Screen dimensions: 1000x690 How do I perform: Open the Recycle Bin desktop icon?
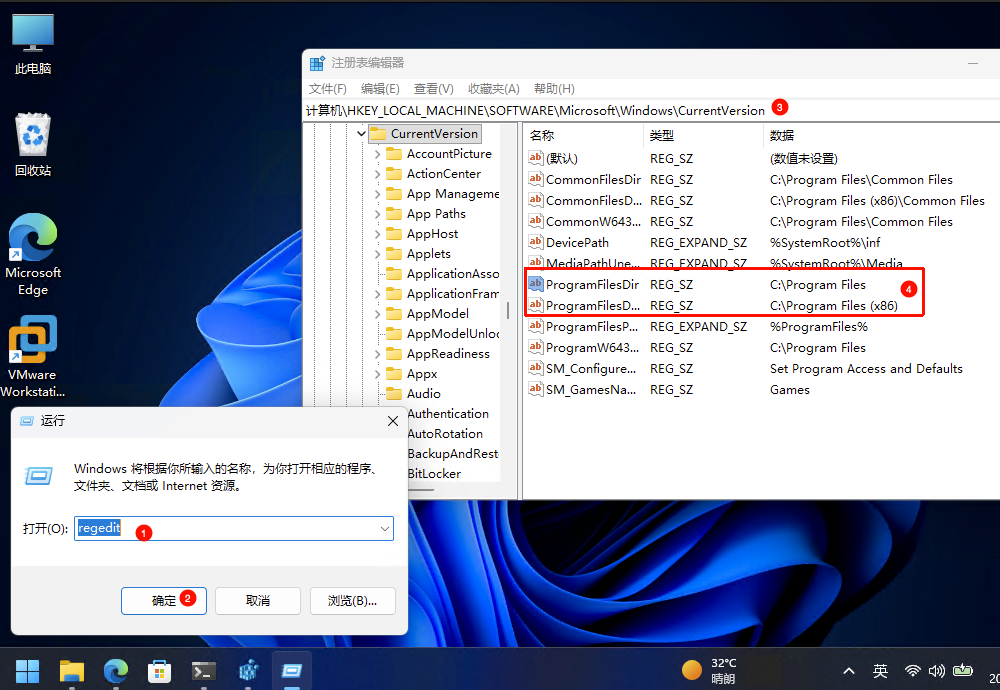pyautogui.click(x=33, y=144)
